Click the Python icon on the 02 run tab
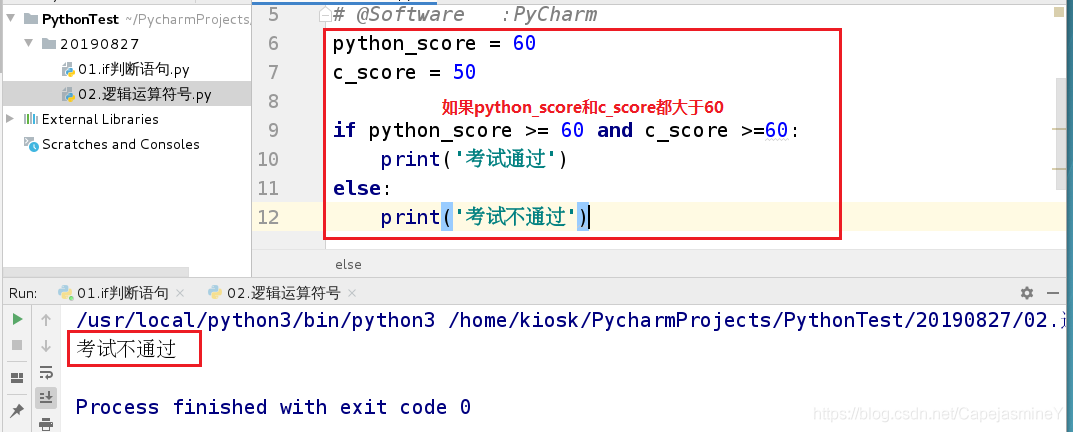The image size is (1073, 432). click(216, 293)
